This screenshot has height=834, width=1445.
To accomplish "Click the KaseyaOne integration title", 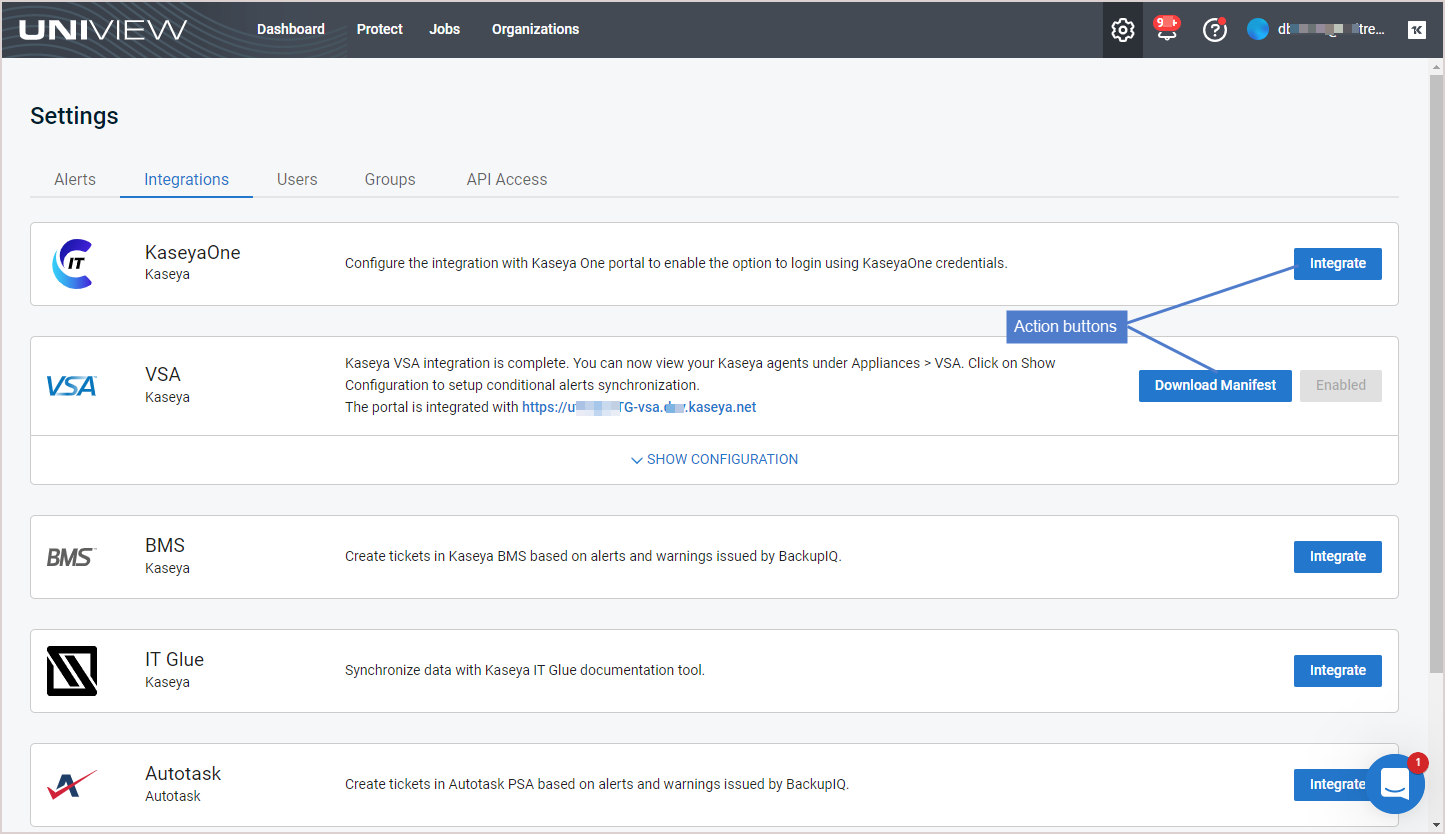I will [193, 253].
